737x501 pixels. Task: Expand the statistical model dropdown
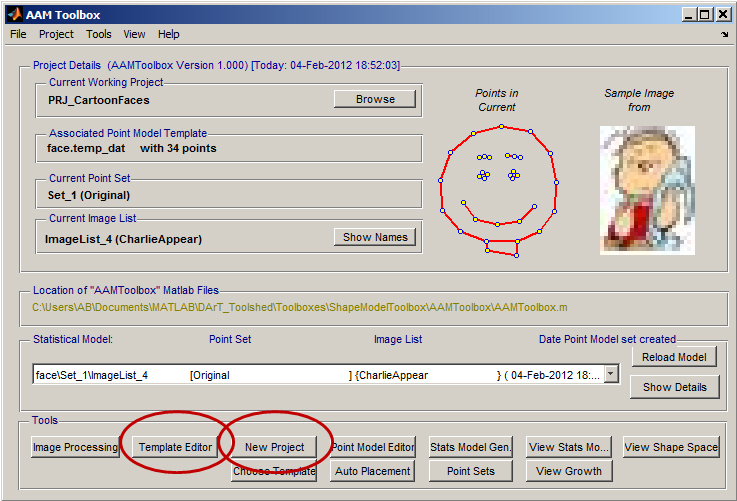612,375
